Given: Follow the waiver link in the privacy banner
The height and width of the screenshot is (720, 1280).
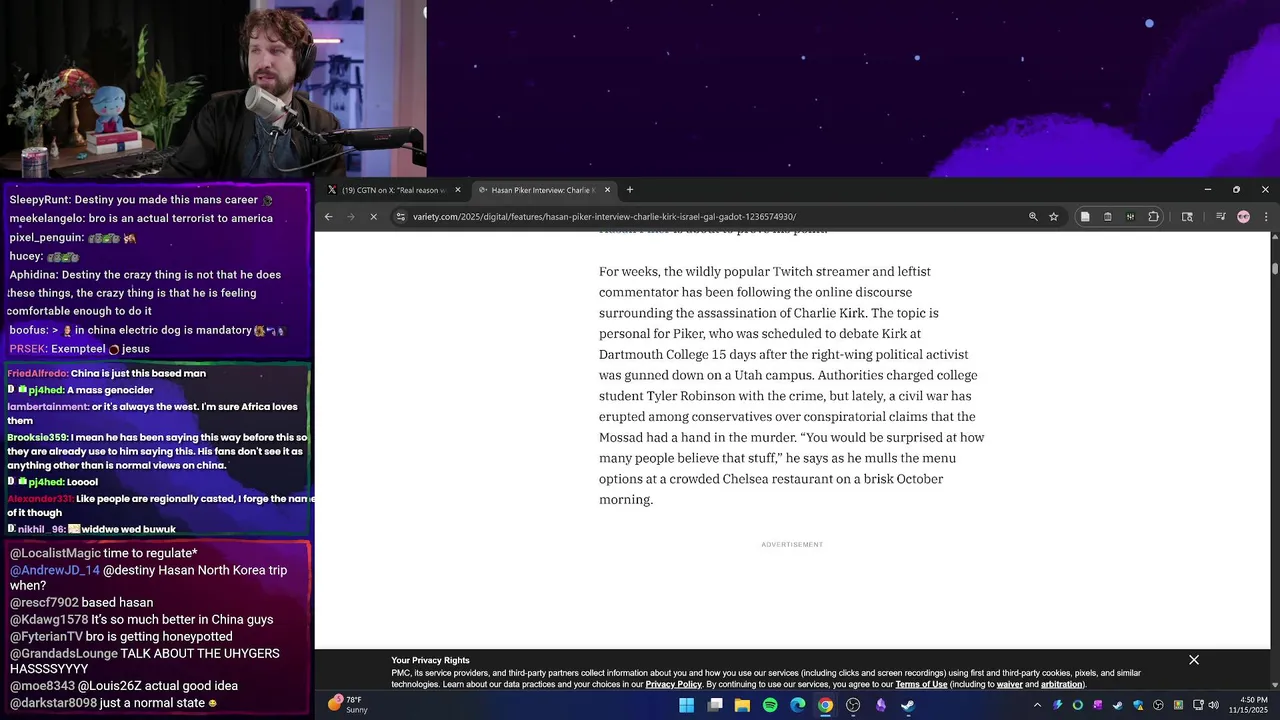Looking at the screenshot, I should (x=1010, y=685).
